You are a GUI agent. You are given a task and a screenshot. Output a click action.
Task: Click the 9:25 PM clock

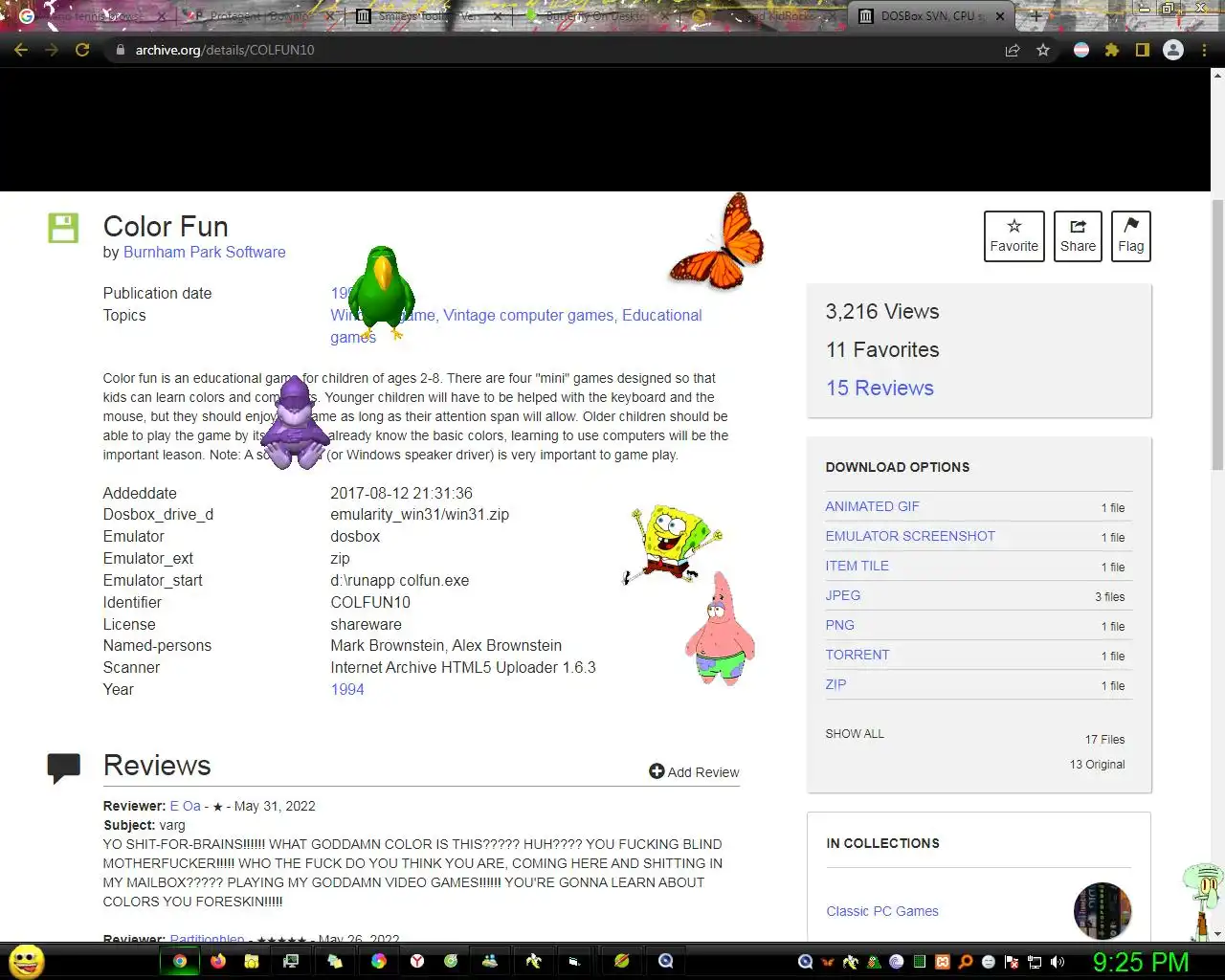click(1140, 962)
